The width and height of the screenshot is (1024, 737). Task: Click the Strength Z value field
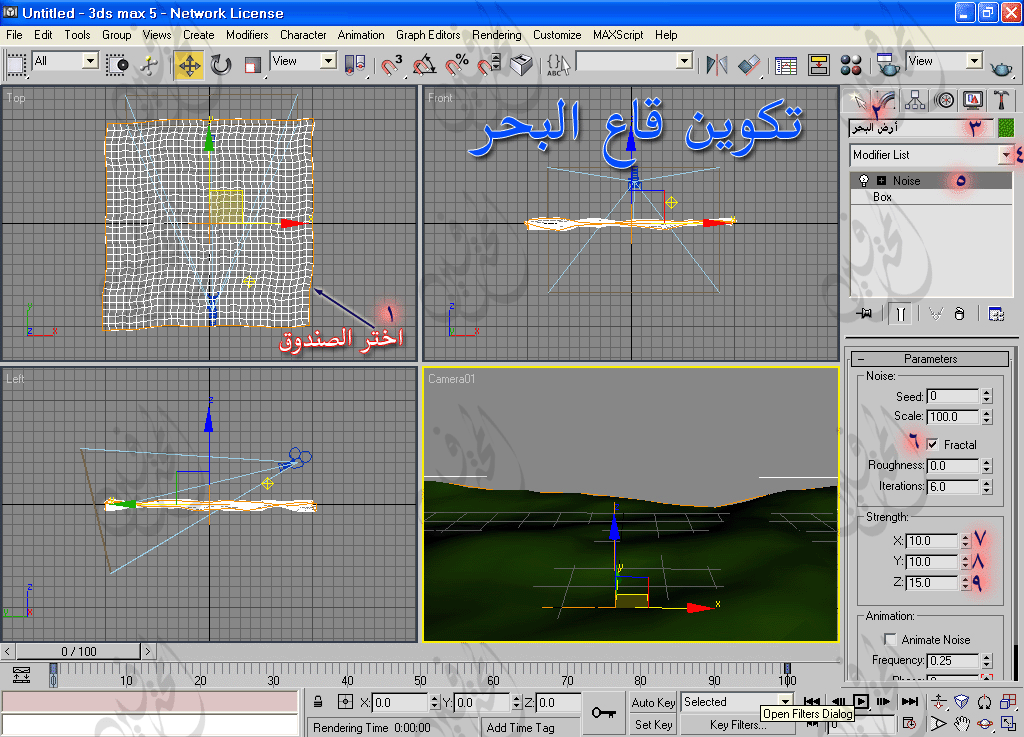tap(932, 582)
